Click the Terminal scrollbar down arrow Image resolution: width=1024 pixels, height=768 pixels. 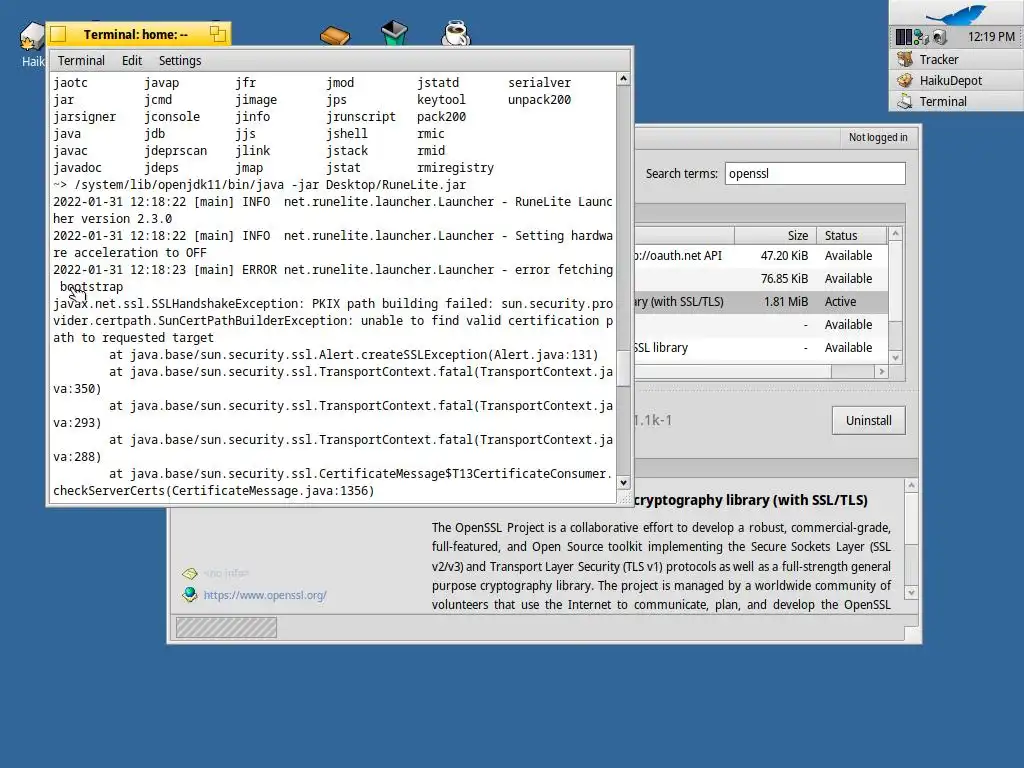click(x=624, y=483)
